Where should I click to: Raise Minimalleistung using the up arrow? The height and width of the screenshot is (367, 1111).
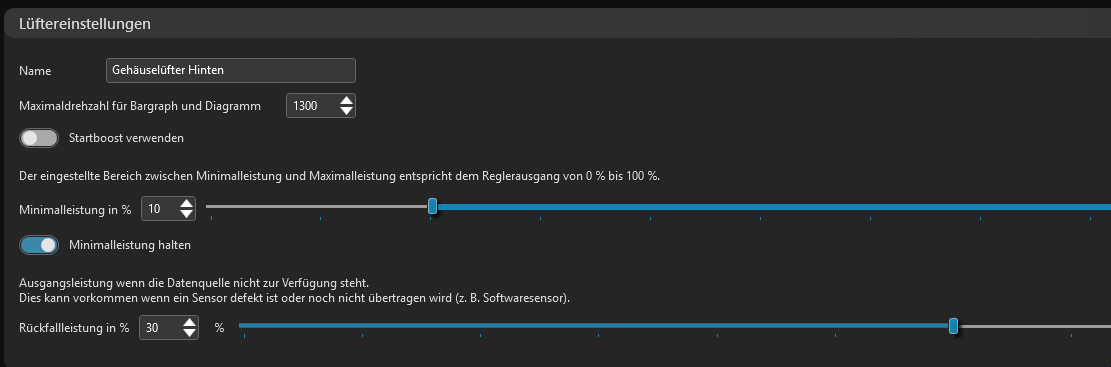186,203
